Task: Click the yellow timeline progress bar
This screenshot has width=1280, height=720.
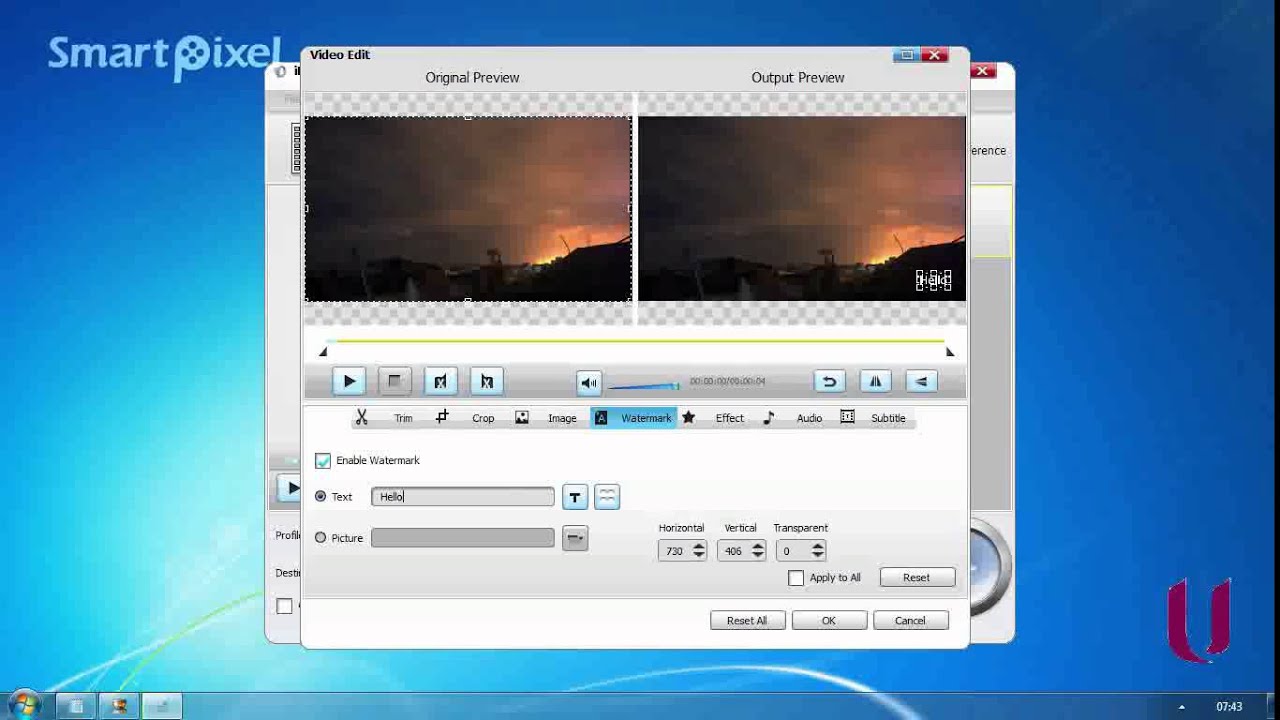Action: (x=636, y=341)
